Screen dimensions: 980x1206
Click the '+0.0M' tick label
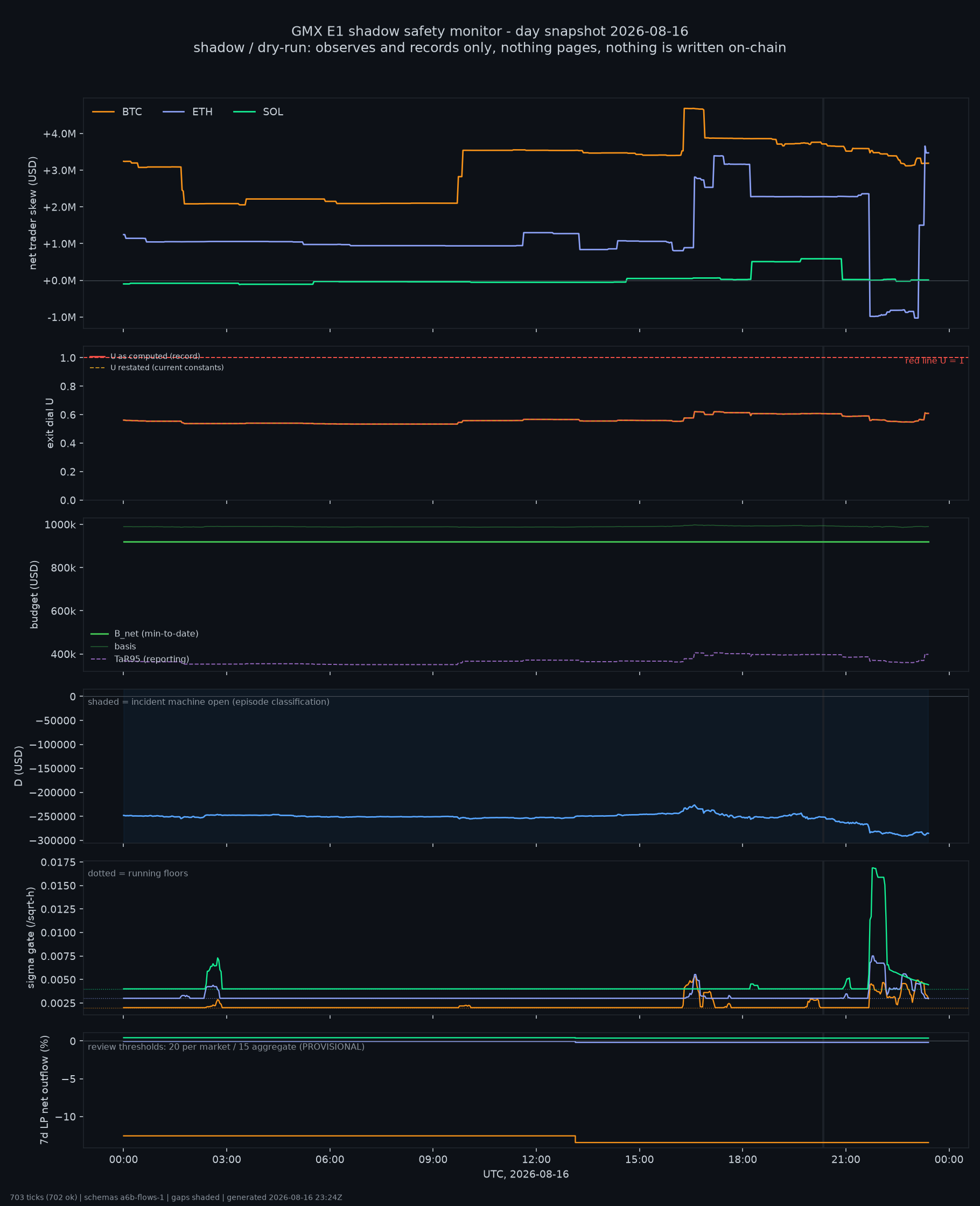(59, 281)
